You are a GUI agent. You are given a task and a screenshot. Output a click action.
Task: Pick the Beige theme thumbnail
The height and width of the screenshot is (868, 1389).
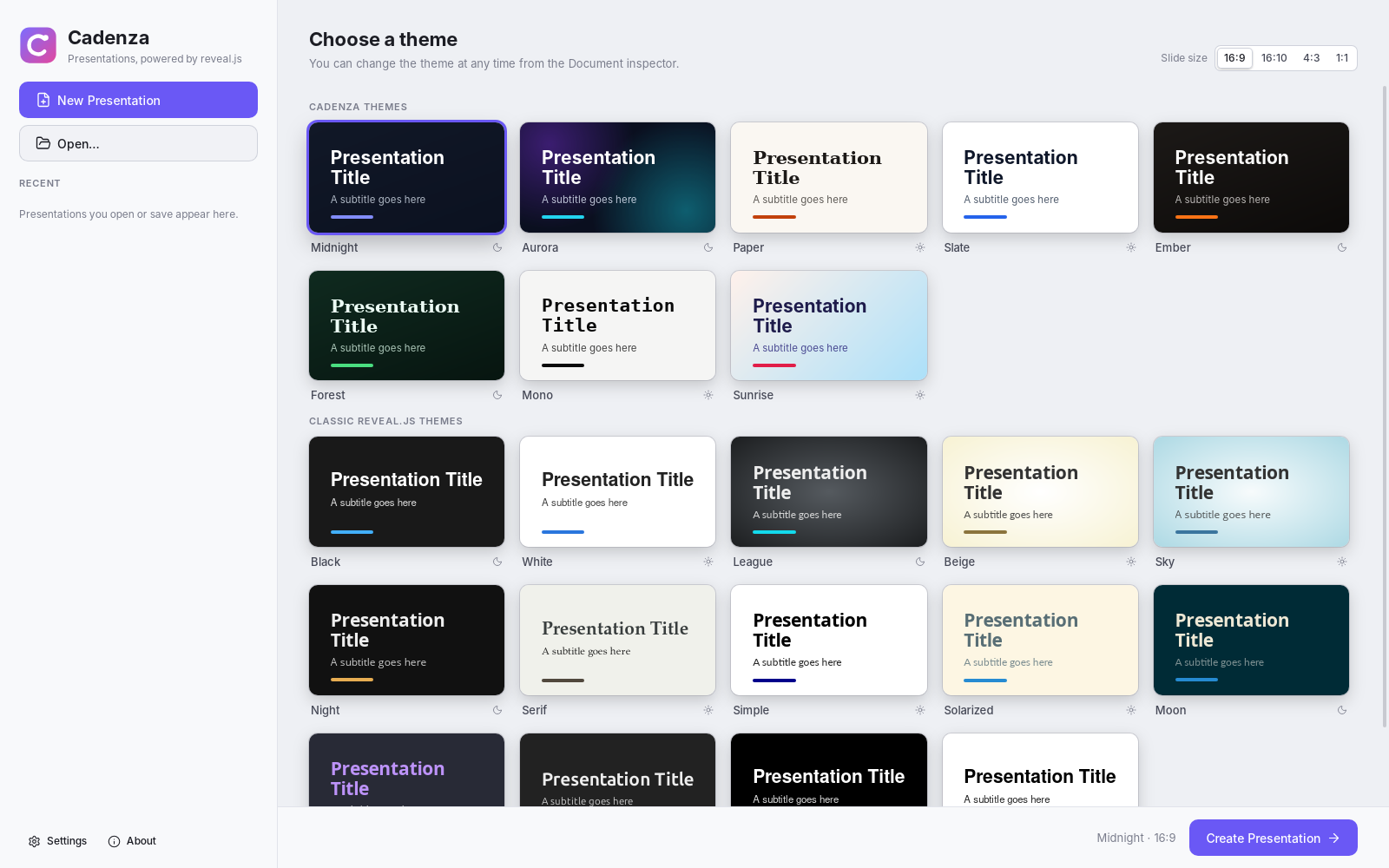[1040, 491]
